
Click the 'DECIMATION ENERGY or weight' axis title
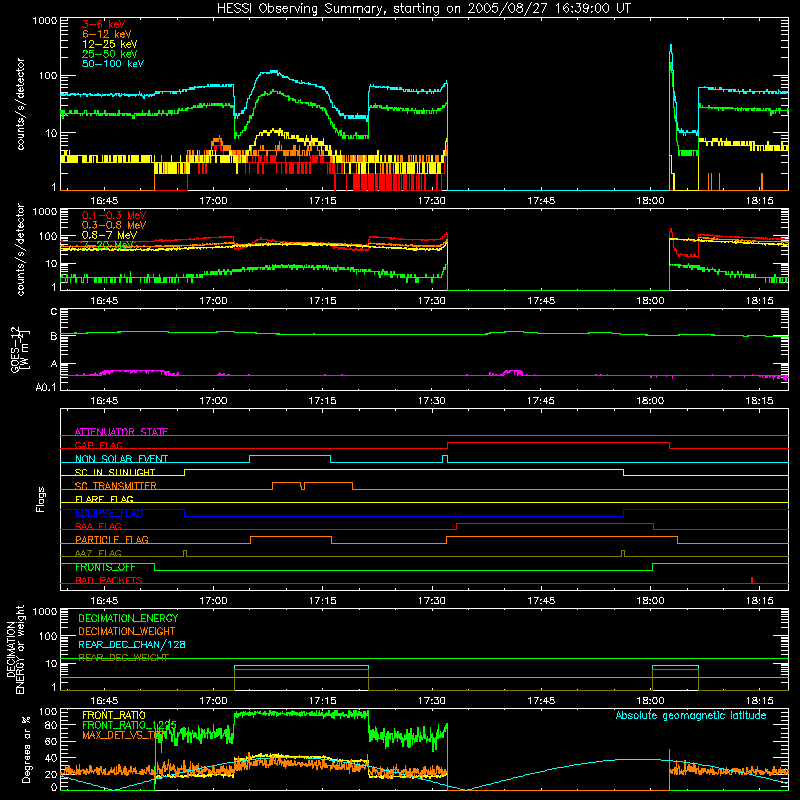(15, 649)
